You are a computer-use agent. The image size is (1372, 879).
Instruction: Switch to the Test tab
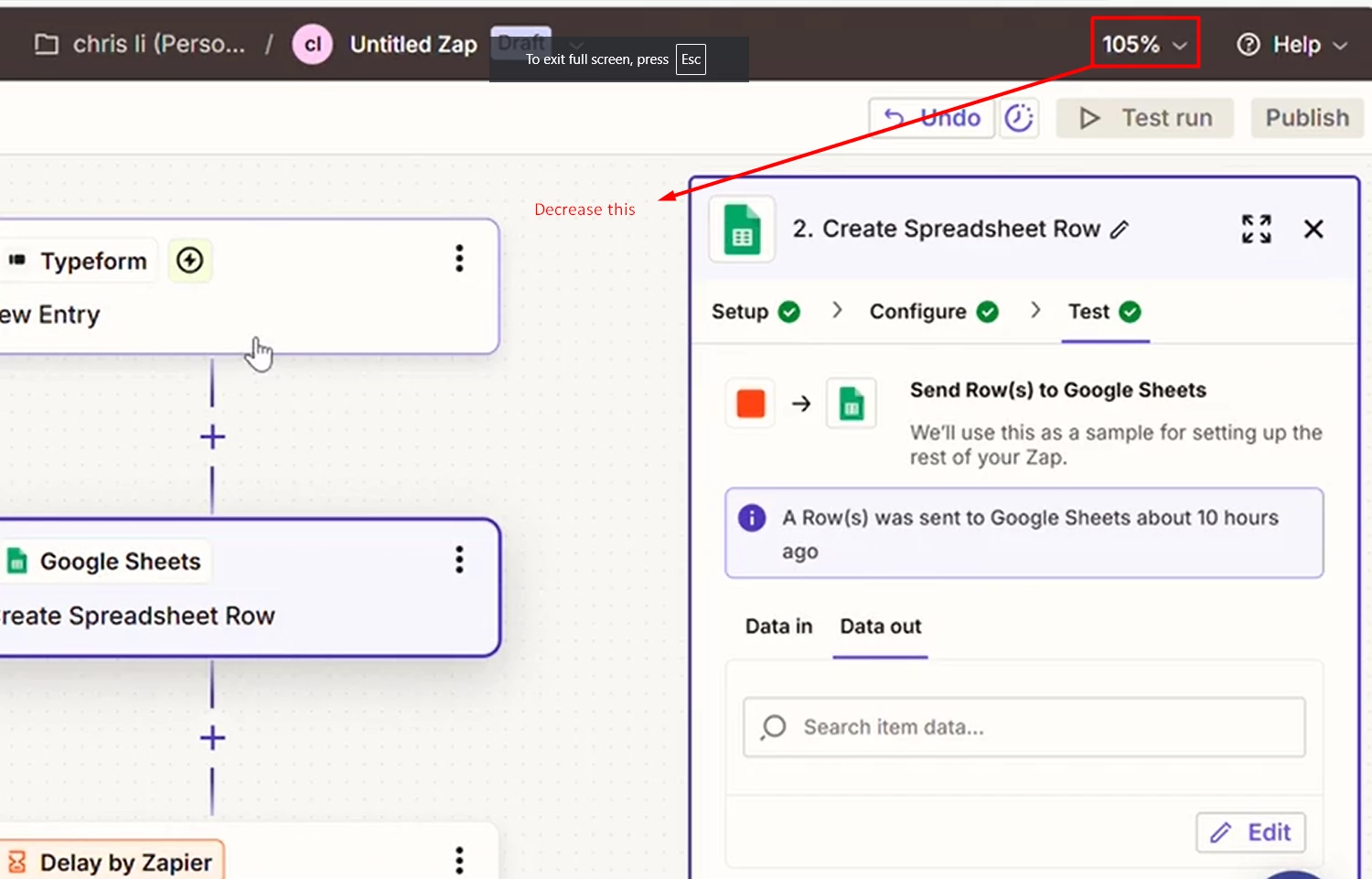tap(1104, 312)
